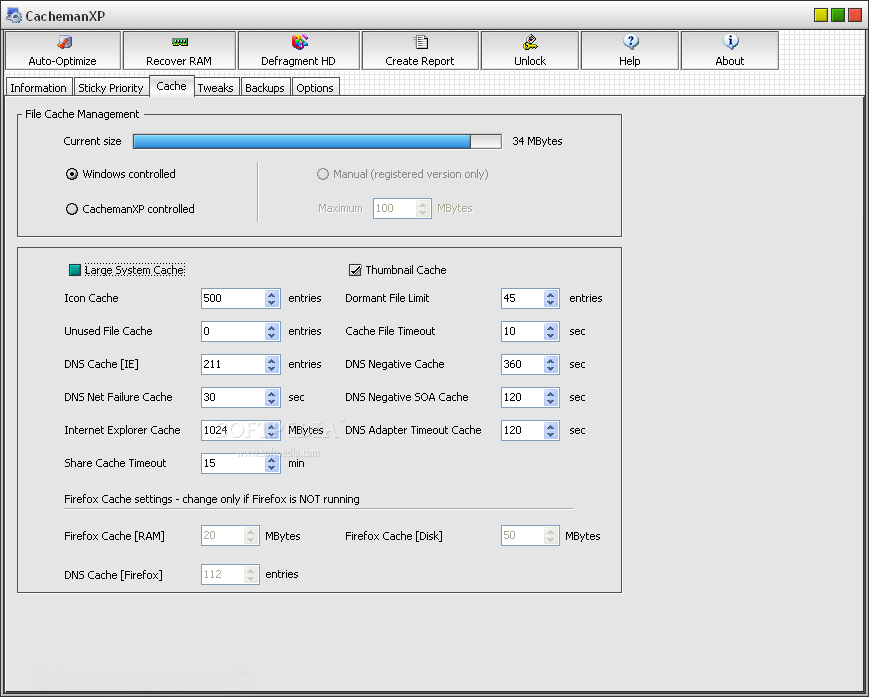Click the yellow minimize window square
Screen dimensions: 869x697
coord(821,15)
